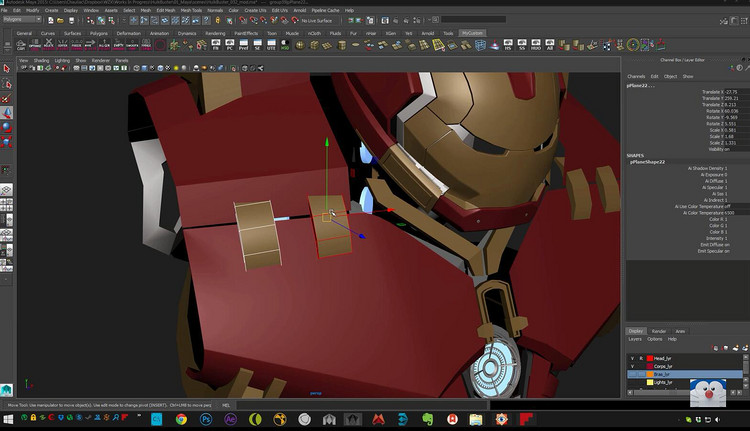The height and width of the screenshot is (431, 750).
Task: Click the yellow circular target shelf icon
Action: (x=633, y=45)
